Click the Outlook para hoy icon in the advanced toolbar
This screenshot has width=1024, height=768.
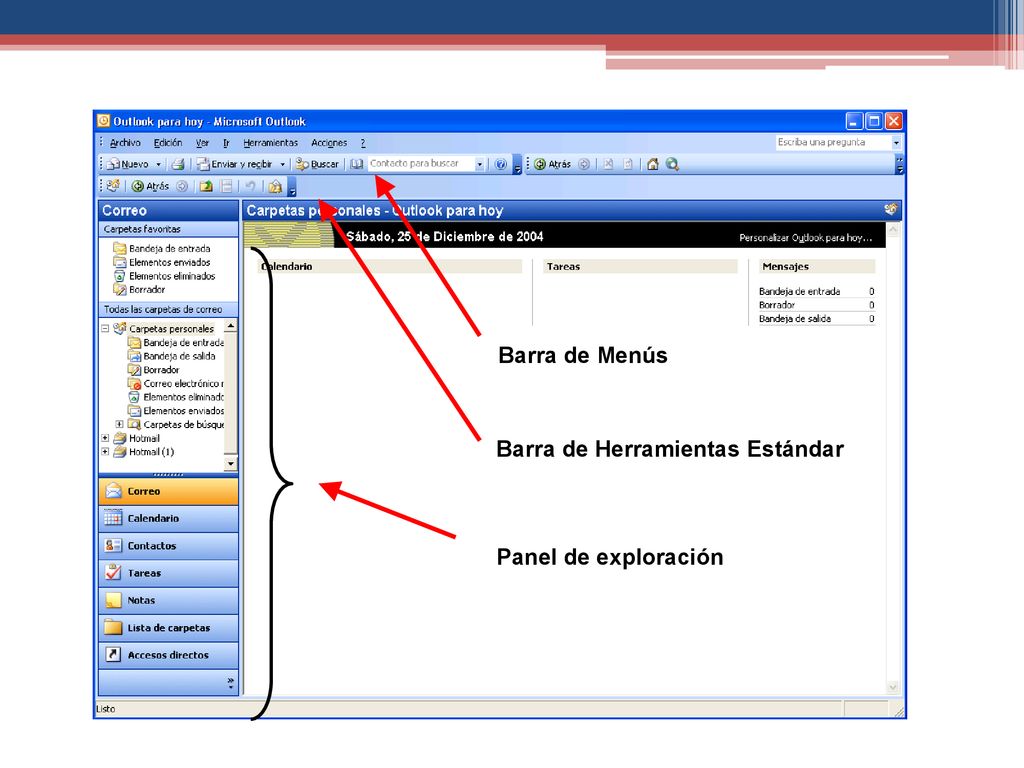[113, 186]
